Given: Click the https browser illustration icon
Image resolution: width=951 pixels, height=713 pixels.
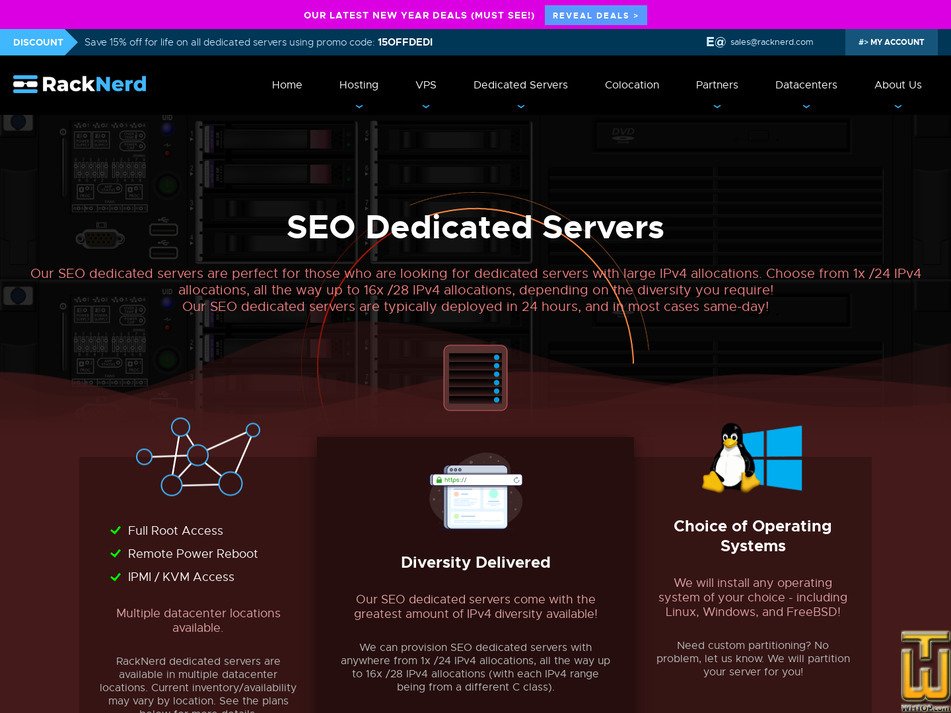Looking at the screenshot, I should tap(476, 491).
